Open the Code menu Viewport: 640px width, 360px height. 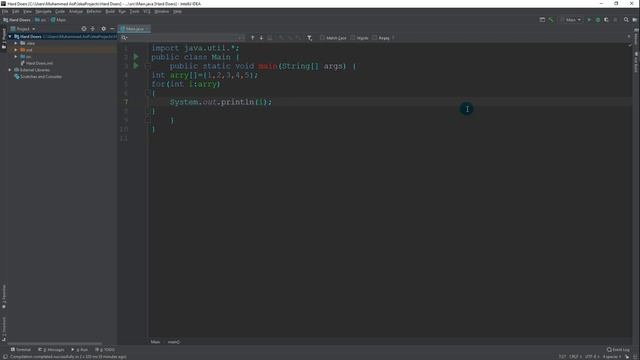(60, 11)
